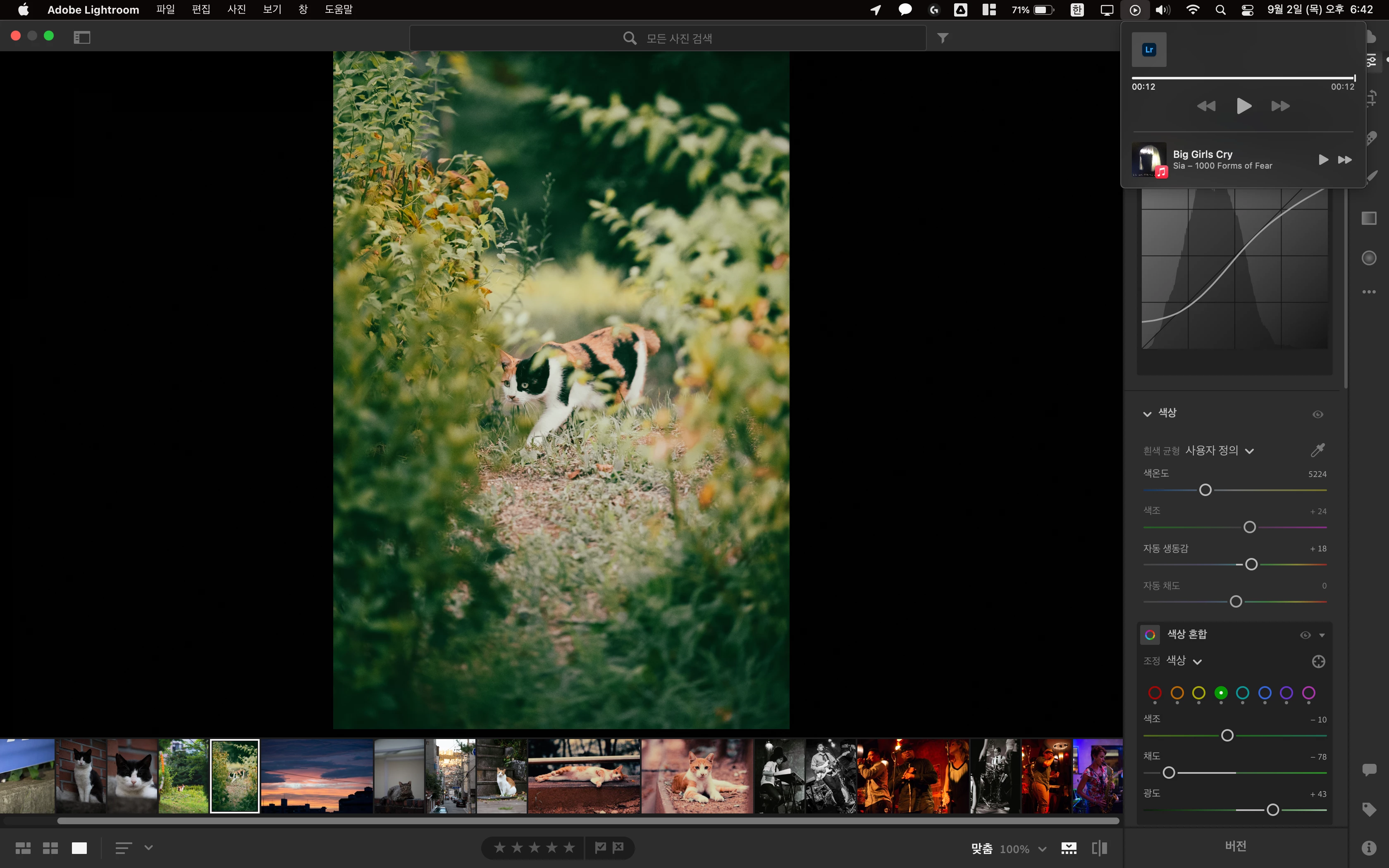Select the green color swatch in color mix
The height and width of the screenshot is (868, 1389).
1221,693
